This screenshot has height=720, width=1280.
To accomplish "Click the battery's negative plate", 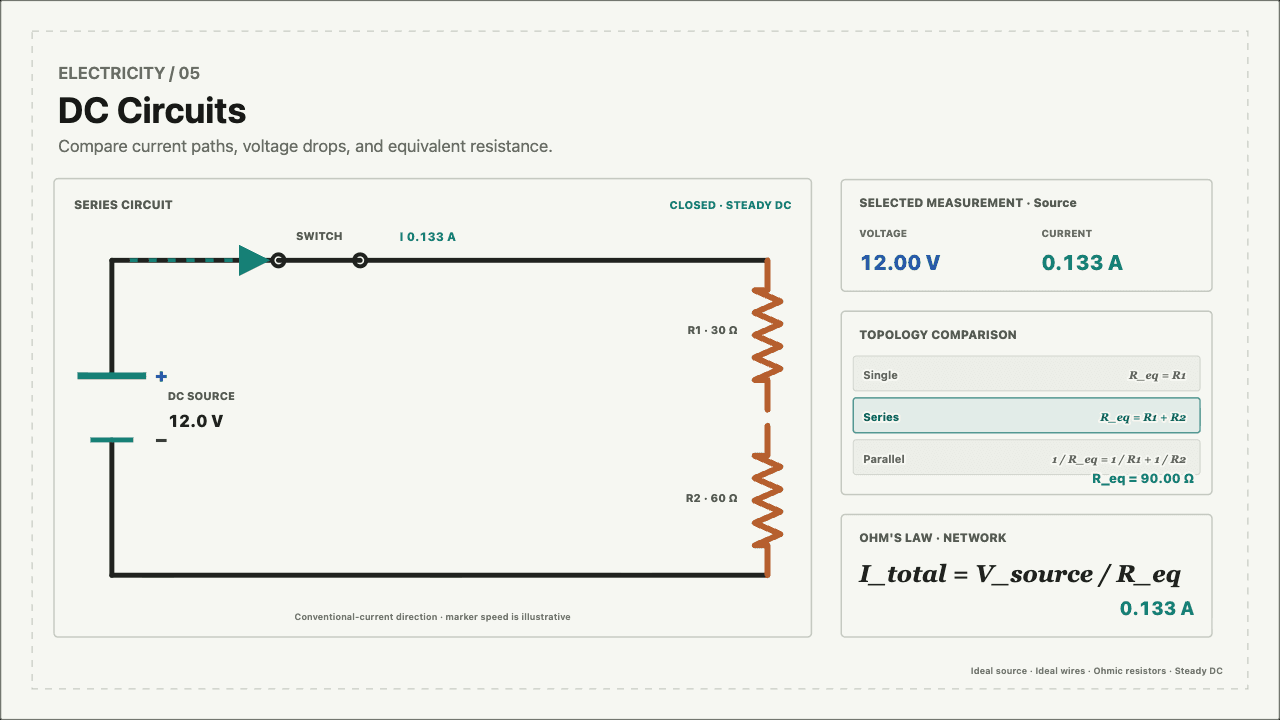I will click(112, 440).
